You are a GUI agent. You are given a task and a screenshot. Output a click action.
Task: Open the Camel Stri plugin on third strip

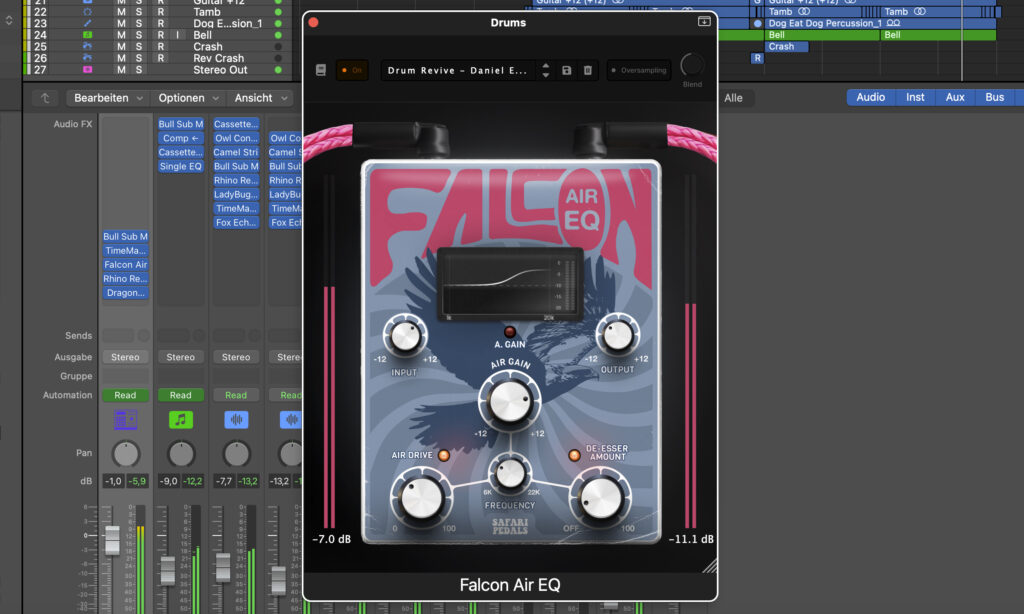[x=236, y=152]
